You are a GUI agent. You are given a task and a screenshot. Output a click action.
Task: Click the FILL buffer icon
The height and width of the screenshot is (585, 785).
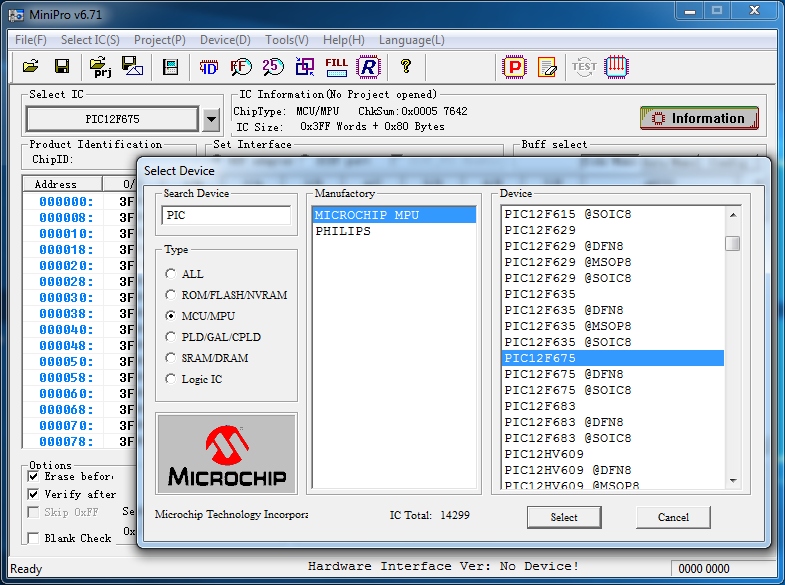point(336,67)
